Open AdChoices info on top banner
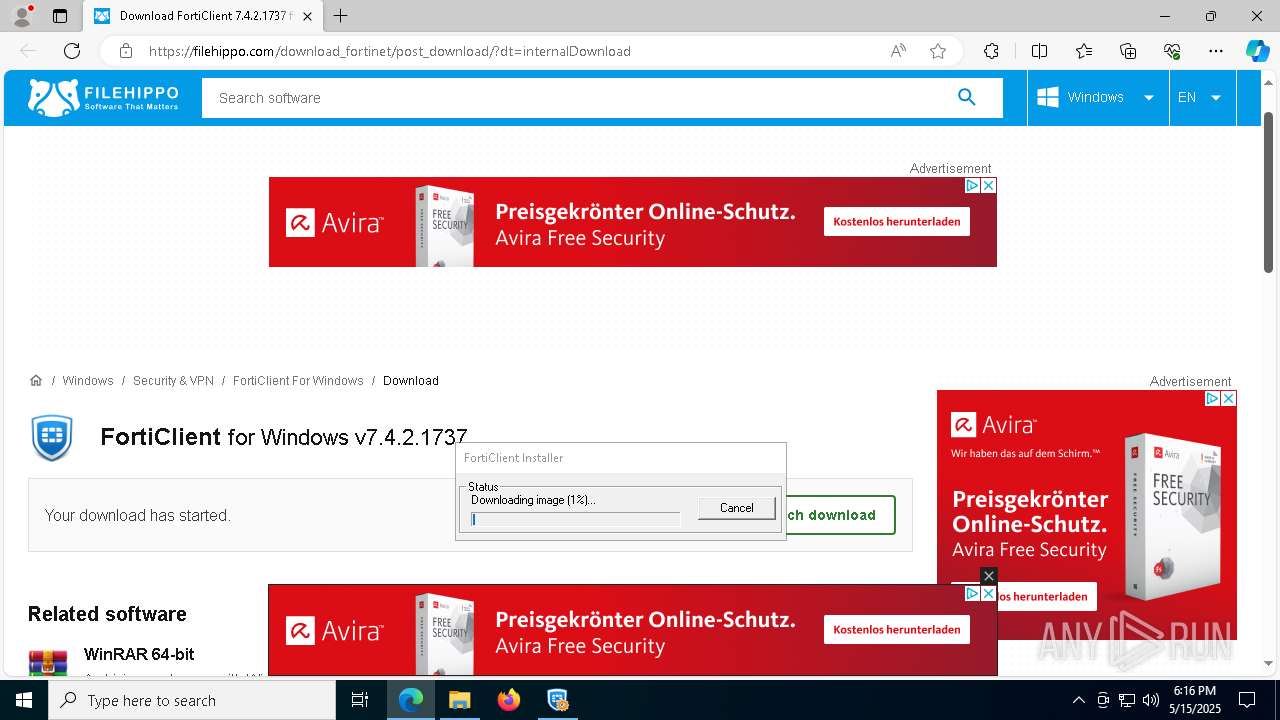This screenshot has height=720, width=1280. [972, 185]
